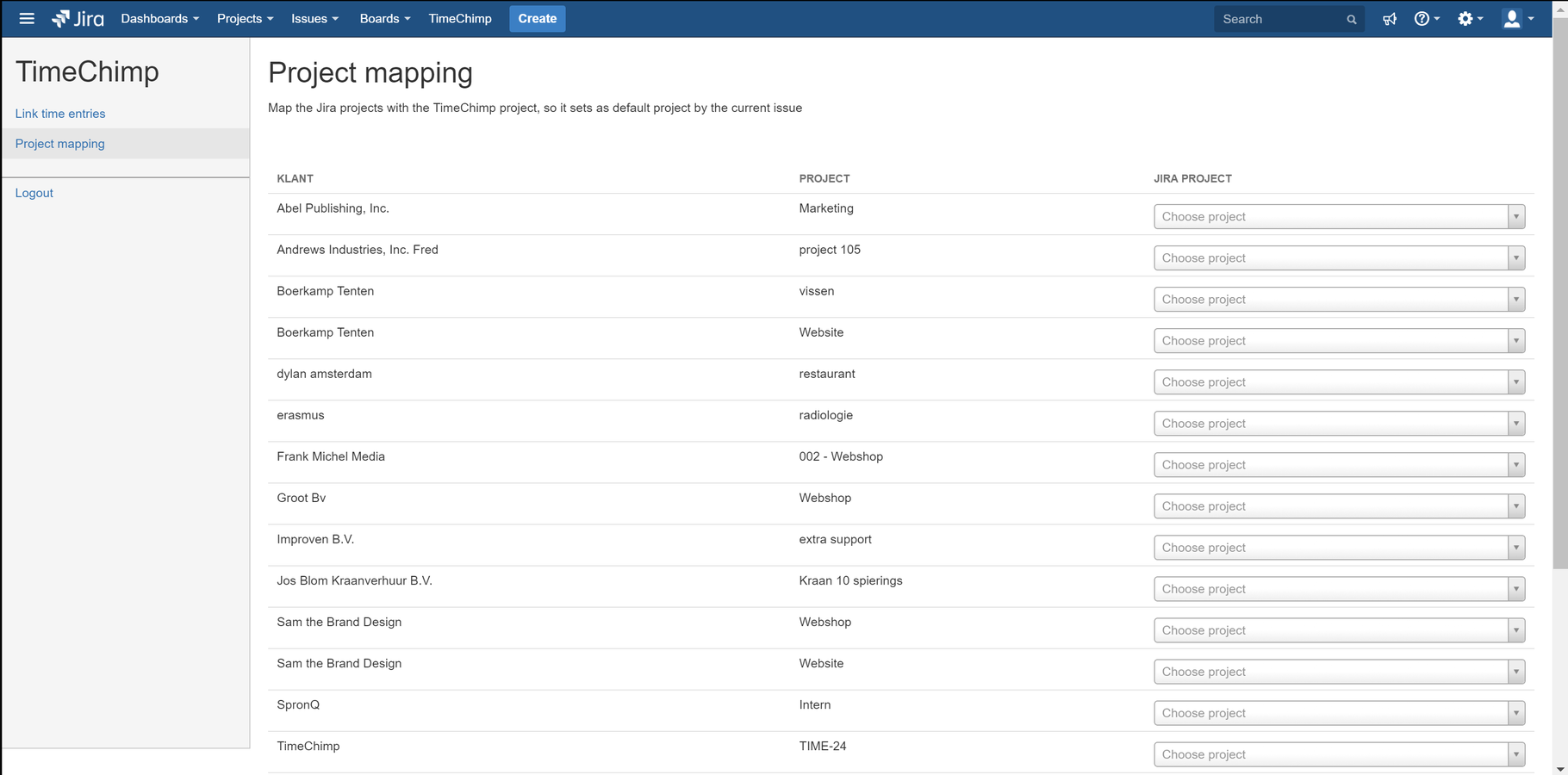Click the Create button
The image size is (1568, 775).
(x=537, y=18)
